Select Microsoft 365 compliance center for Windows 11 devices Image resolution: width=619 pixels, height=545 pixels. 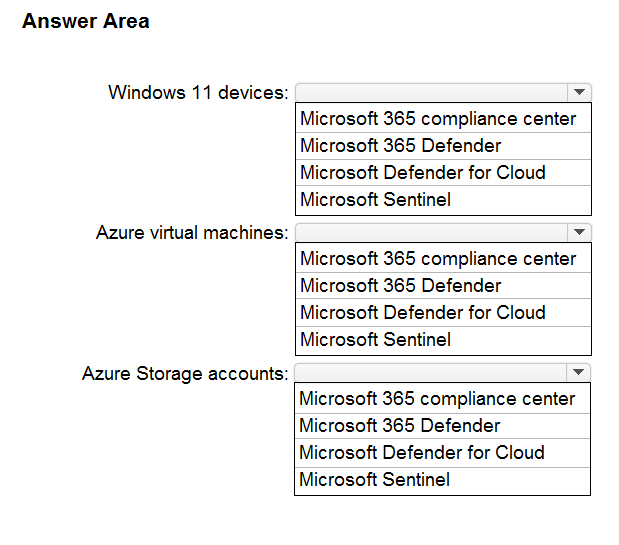443,118
